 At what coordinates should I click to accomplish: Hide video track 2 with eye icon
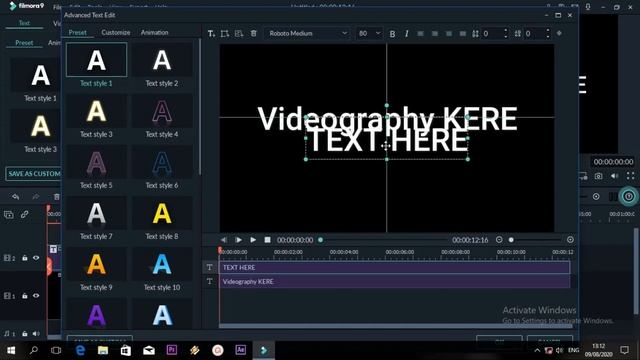tap(36, 258)
